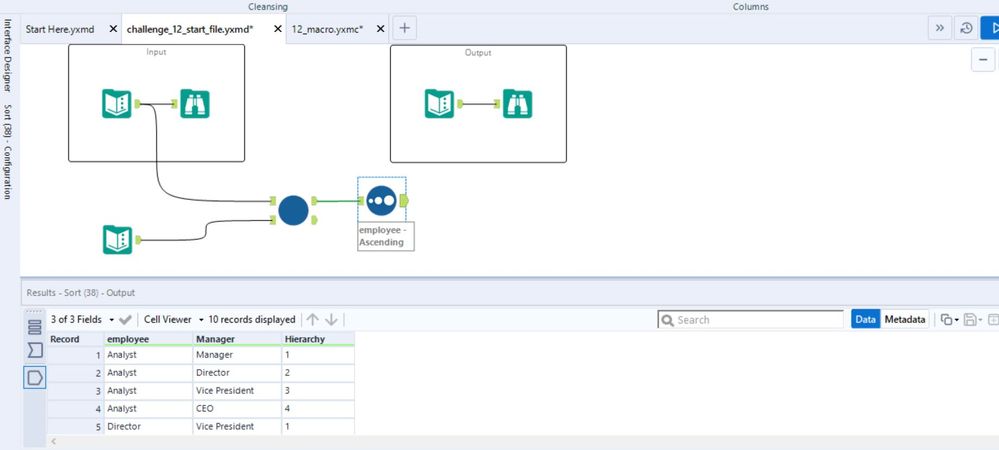Click Manager cell in record 1
Viewport: 999px width, 450px height.
click(x=237, y=354)
